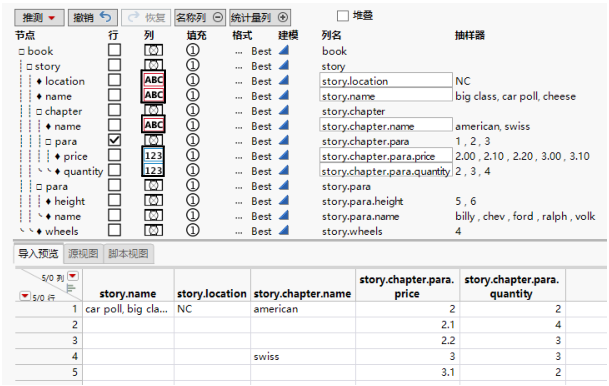
Task: Edit the story.location column name field
Action: [x=386, y=80]
